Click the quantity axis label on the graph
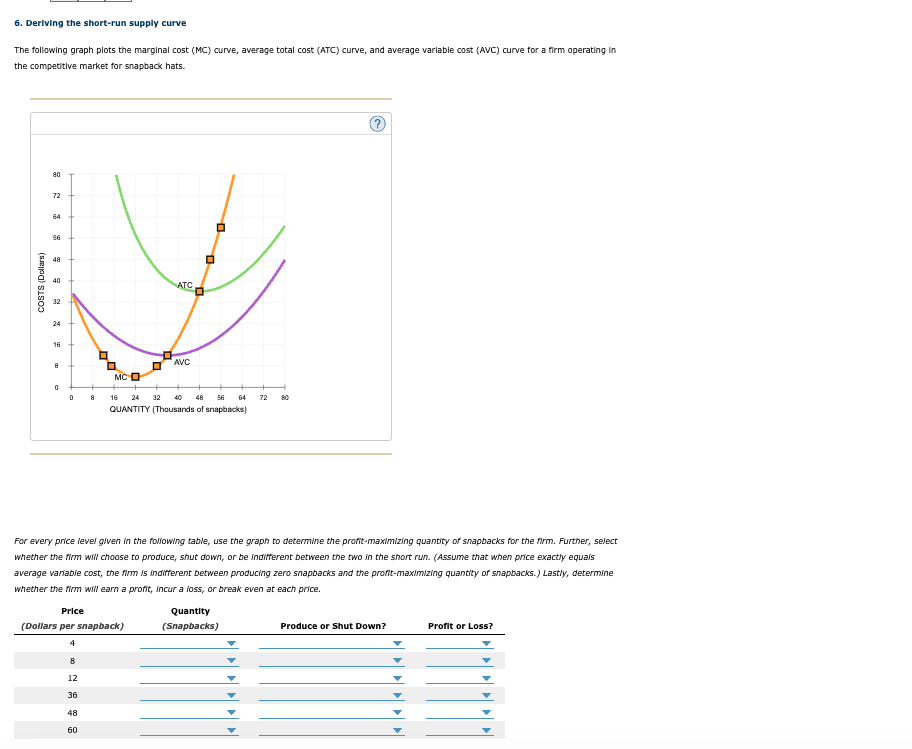 point(178,410)
